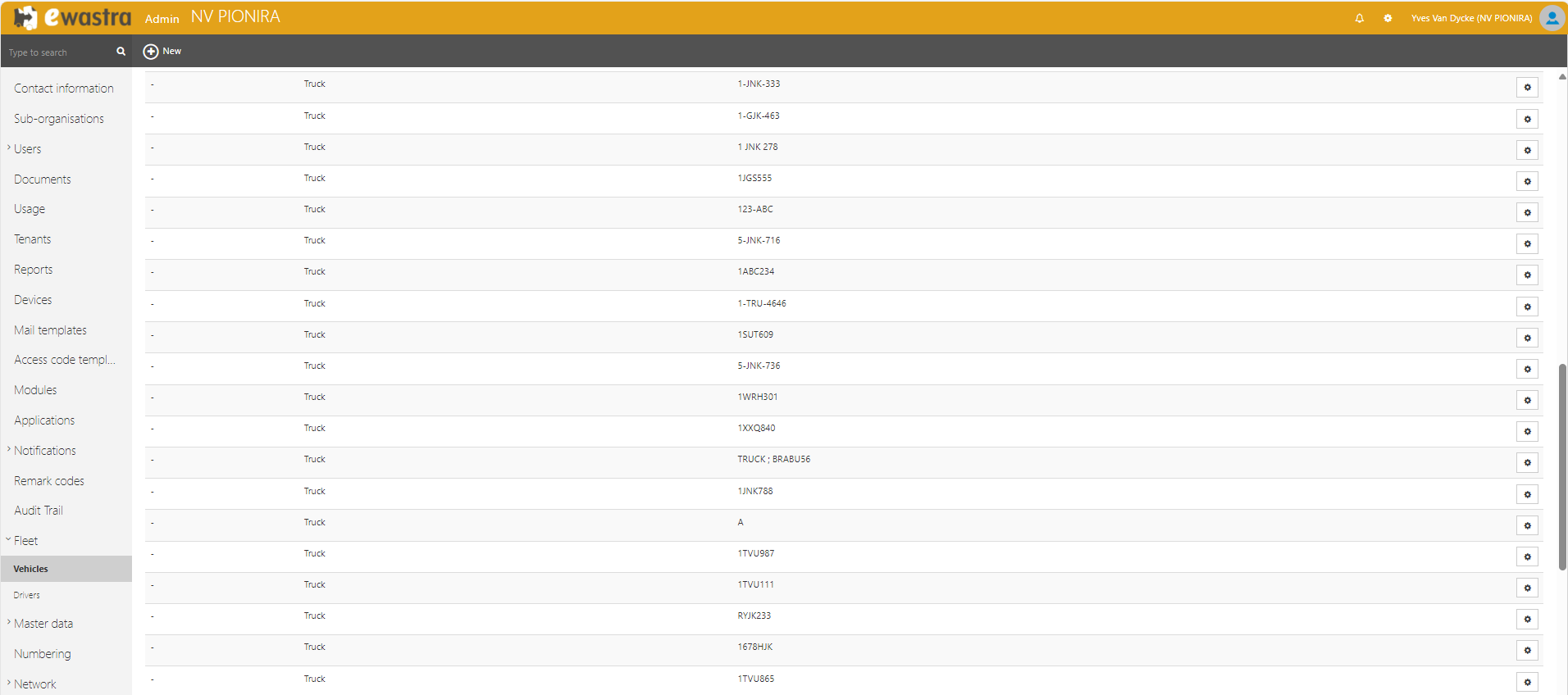This screenshot has width=1568, height=695.
Task: Click the Admin link in header
Action: coord(162,19)
